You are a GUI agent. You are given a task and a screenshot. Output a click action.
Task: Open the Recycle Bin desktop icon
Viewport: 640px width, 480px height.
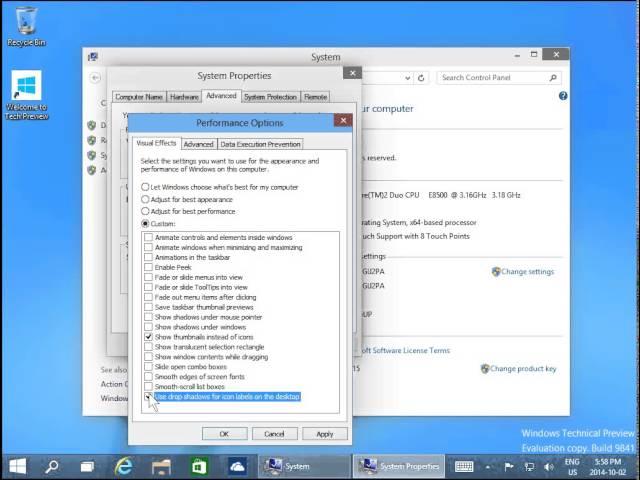(x=27, y=27)
